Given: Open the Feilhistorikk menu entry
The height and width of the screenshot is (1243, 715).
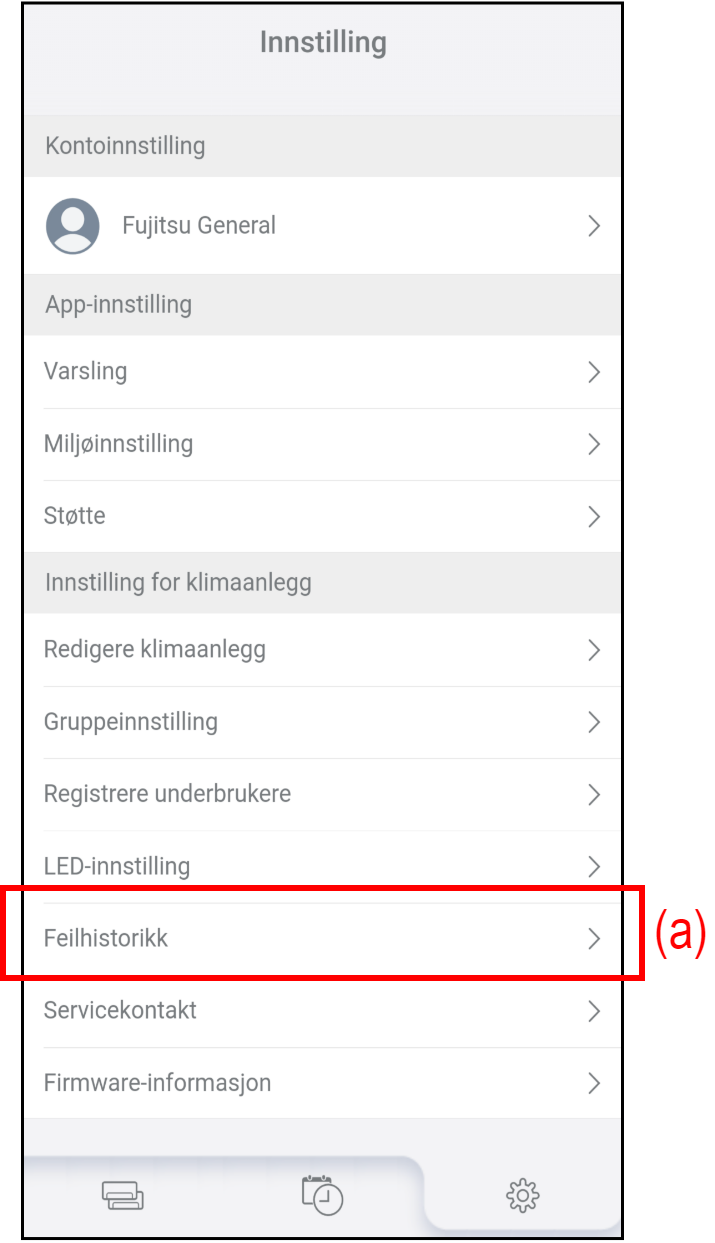Looking at the screenshot, I should [106, 938].
